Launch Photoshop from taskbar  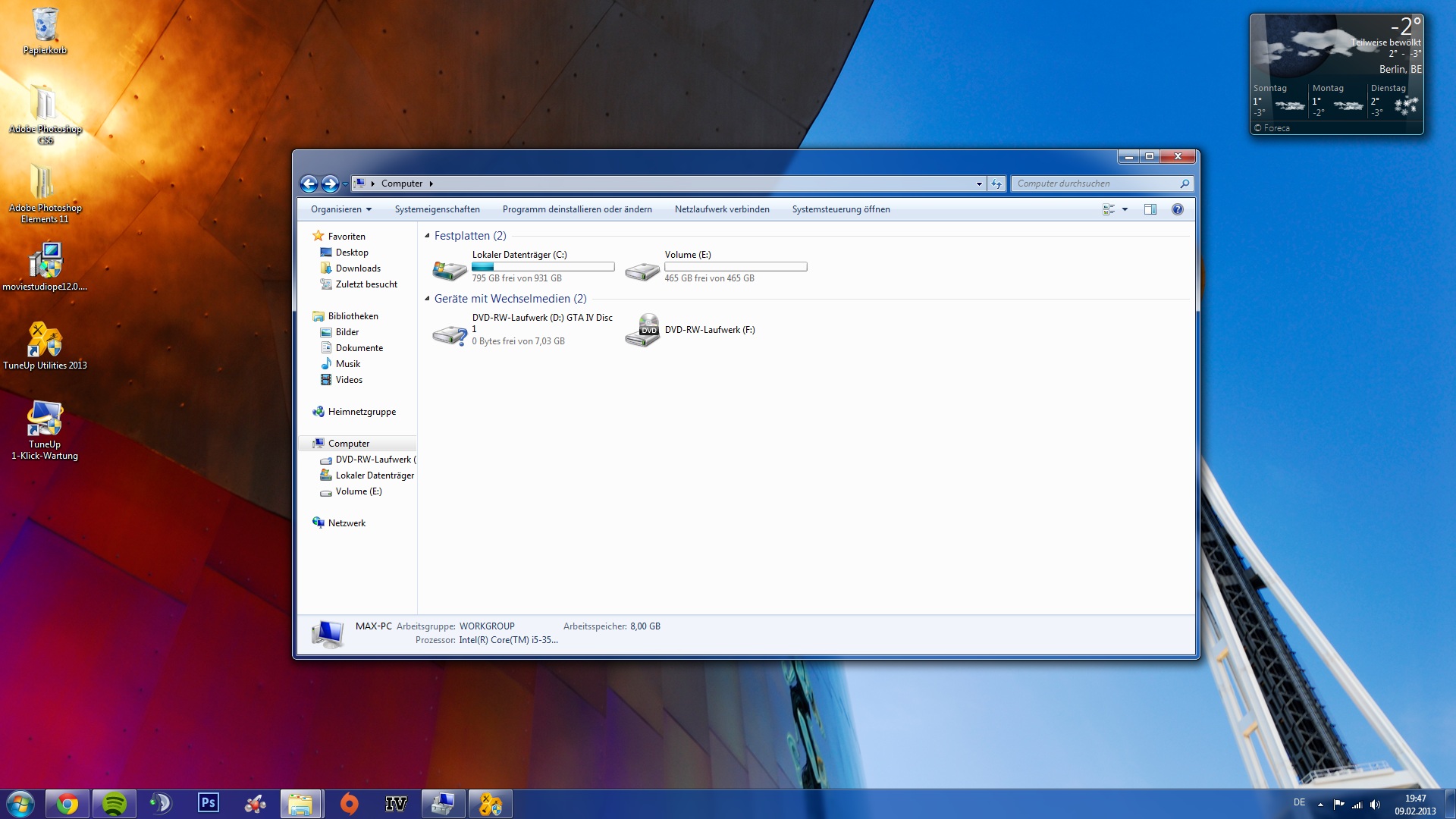[208, 803]
